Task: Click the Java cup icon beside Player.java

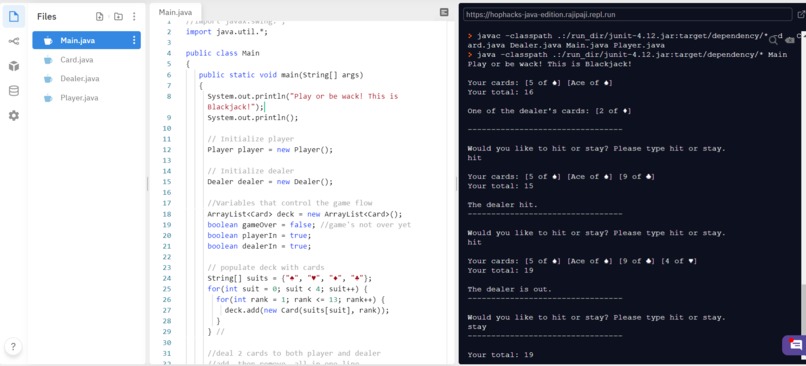Action: [x=48, y=98]
